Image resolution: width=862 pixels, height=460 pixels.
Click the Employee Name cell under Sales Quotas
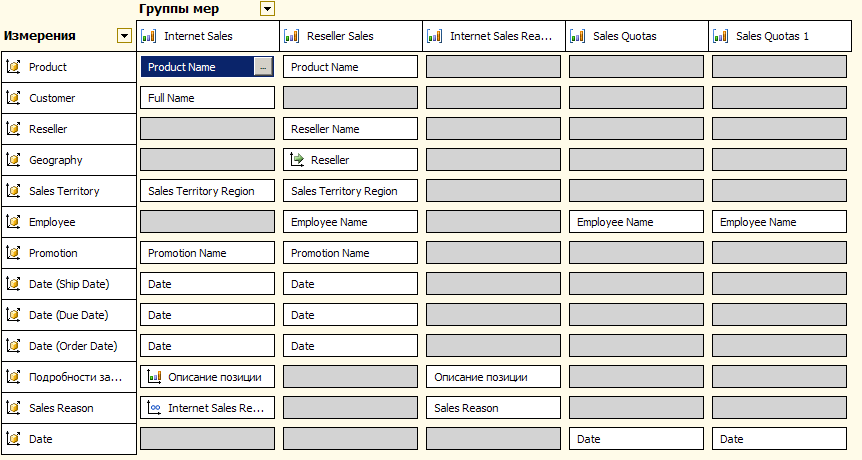(636, 222)
